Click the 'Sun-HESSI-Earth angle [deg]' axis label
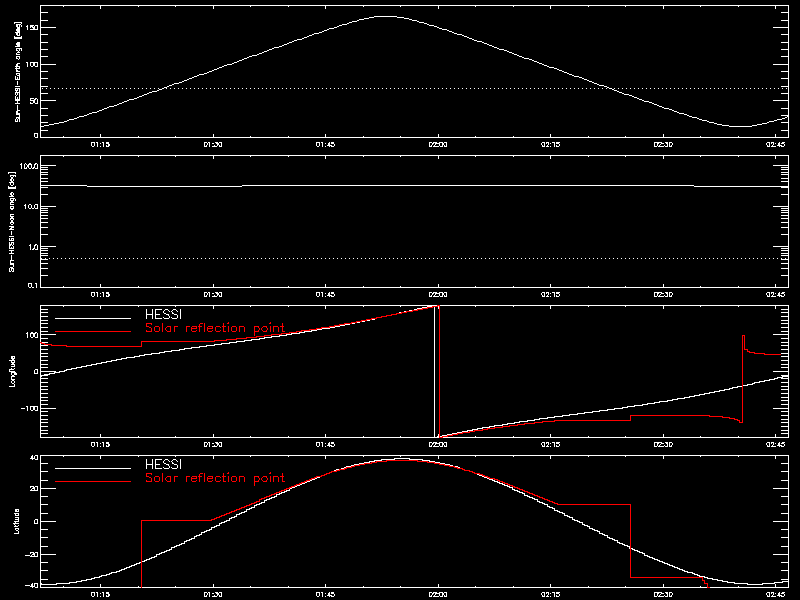800x600 pixels. pyautogui.click(x=17, y=71)
